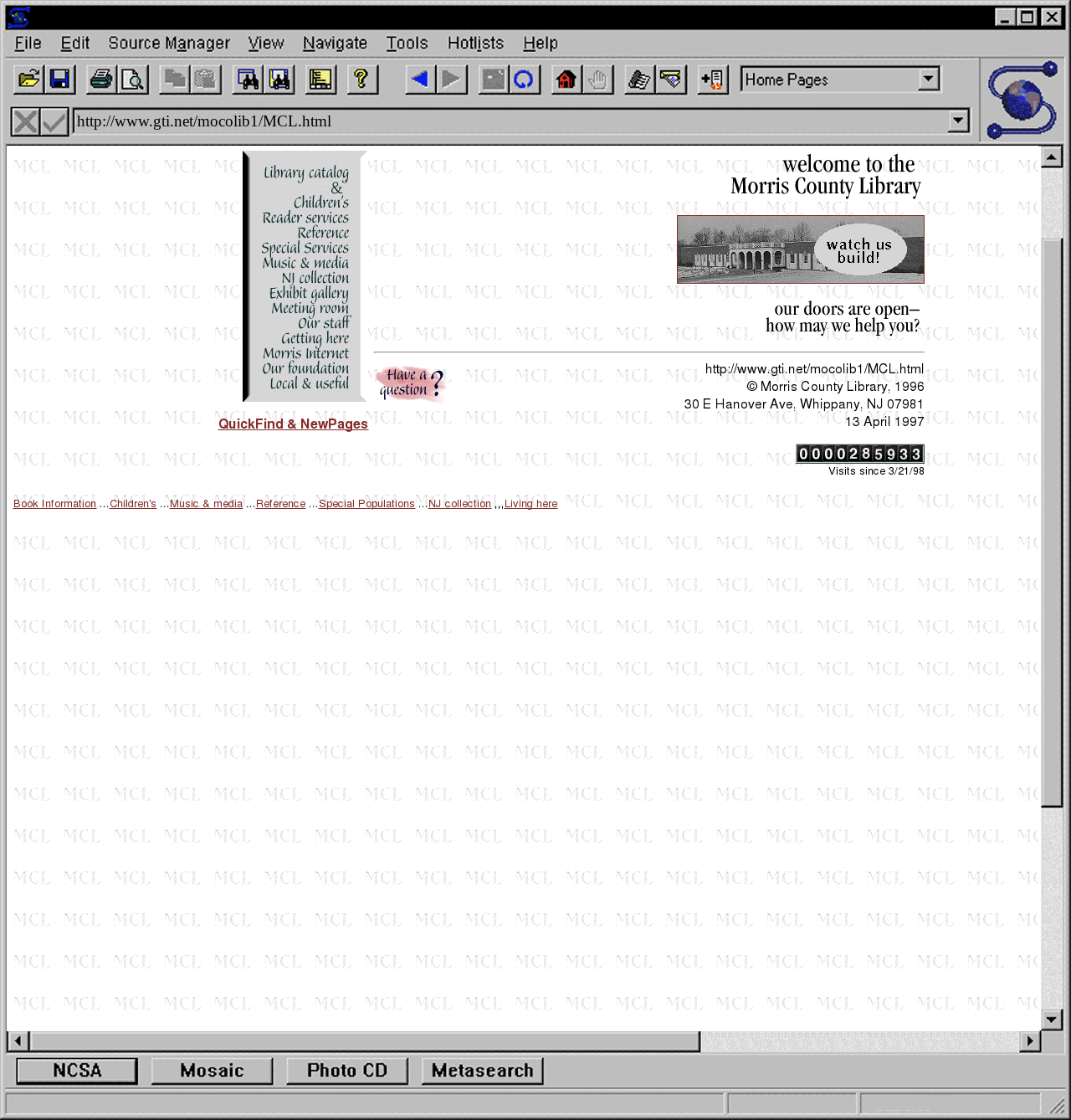Viewport: 1071px width, 1120px height.
Task: Click the QuickFind & NewPages link
Action: (x=293, y=424)
